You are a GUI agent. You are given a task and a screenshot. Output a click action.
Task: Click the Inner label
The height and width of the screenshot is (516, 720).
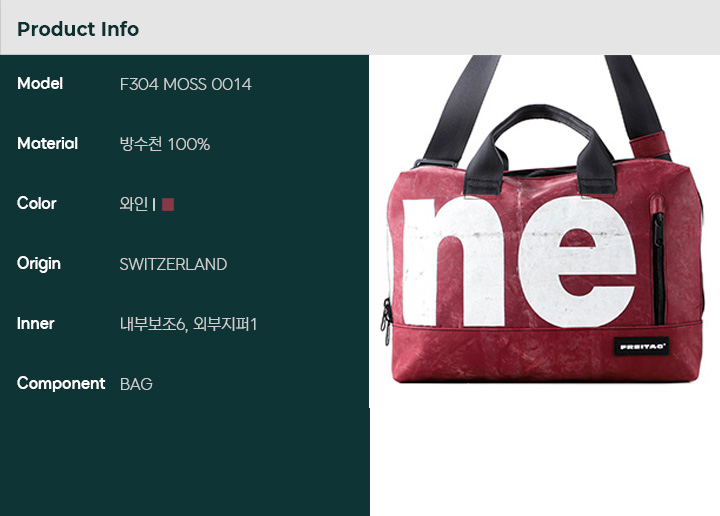[35, 324]
